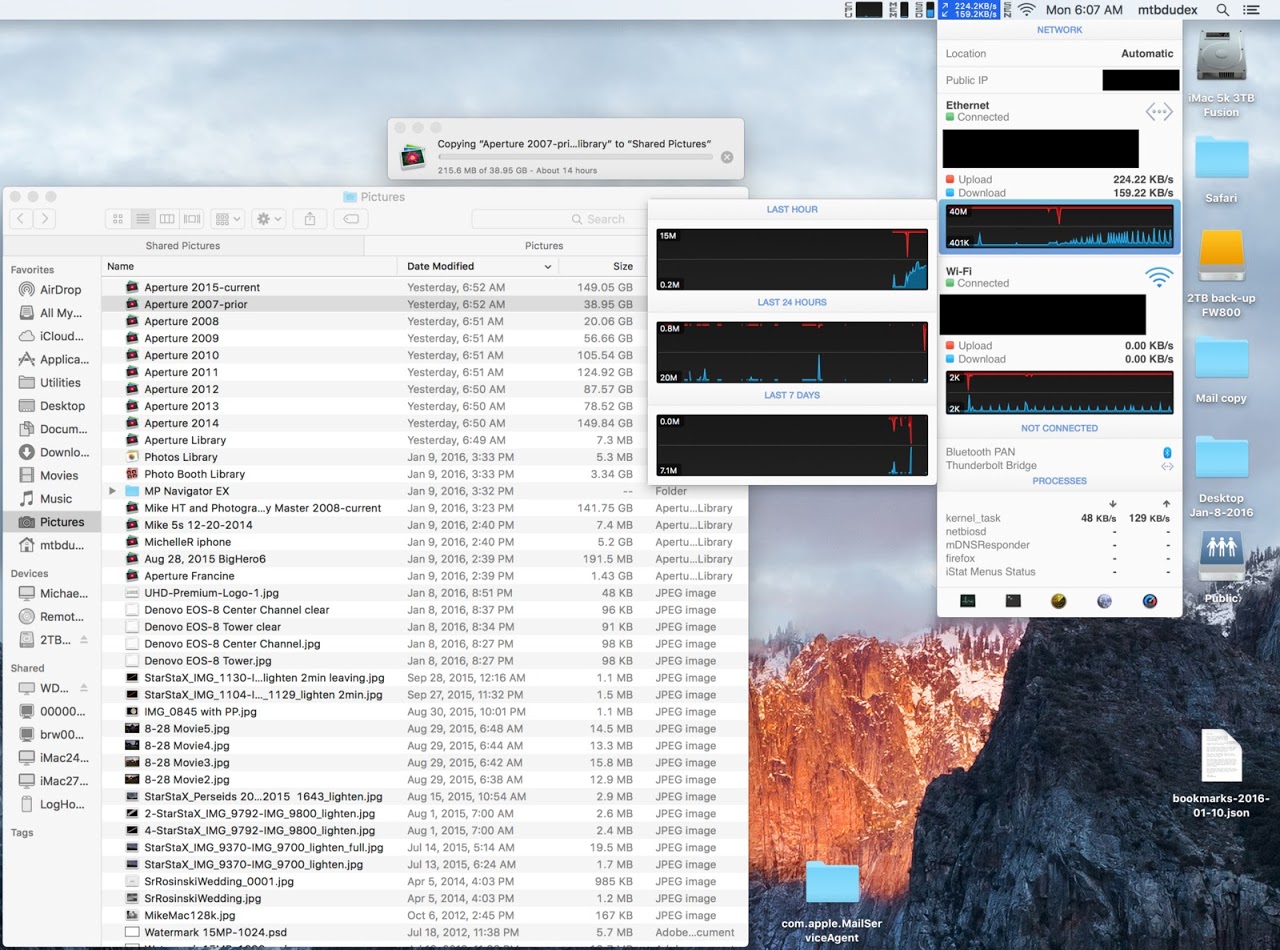
Task: Cancel the Aperture library copy operation
Action: (727, 157)
